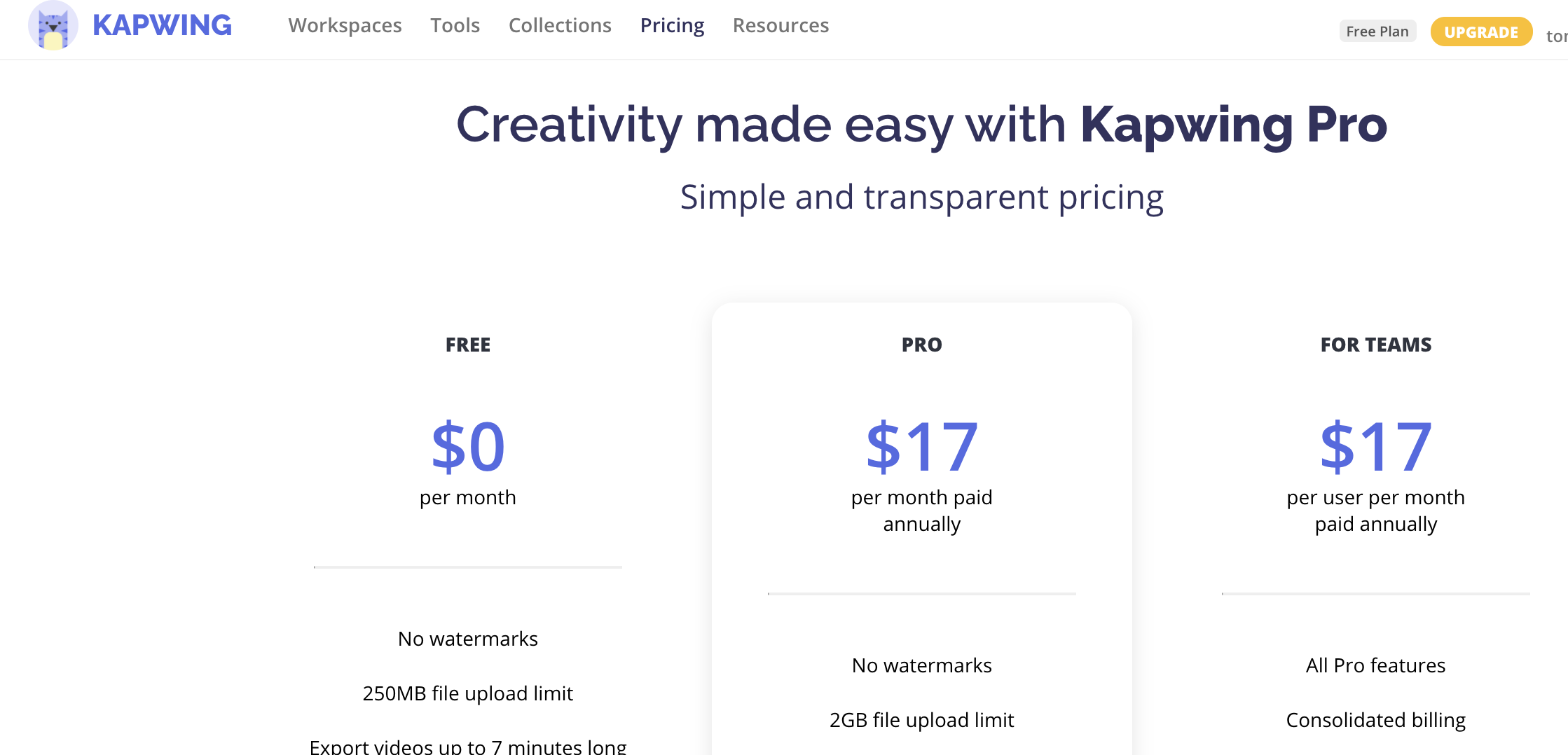Click the Consolidated billing feature text
The height and width of the screenshot is (755, 1568).
(x=1376, y=720)
